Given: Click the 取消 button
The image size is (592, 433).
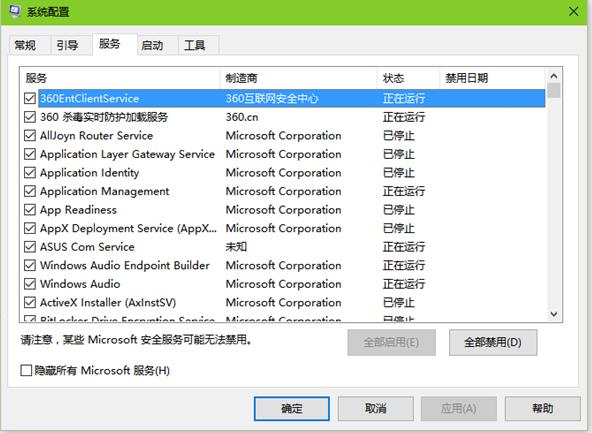Looking at the screenshot, I should click(x=375, y=408).
